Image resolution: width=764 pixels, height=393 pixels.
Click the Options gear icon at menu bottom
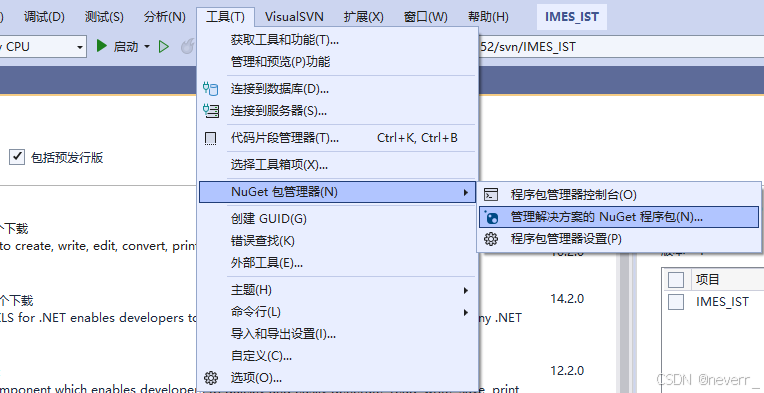(x=210, y=378)
